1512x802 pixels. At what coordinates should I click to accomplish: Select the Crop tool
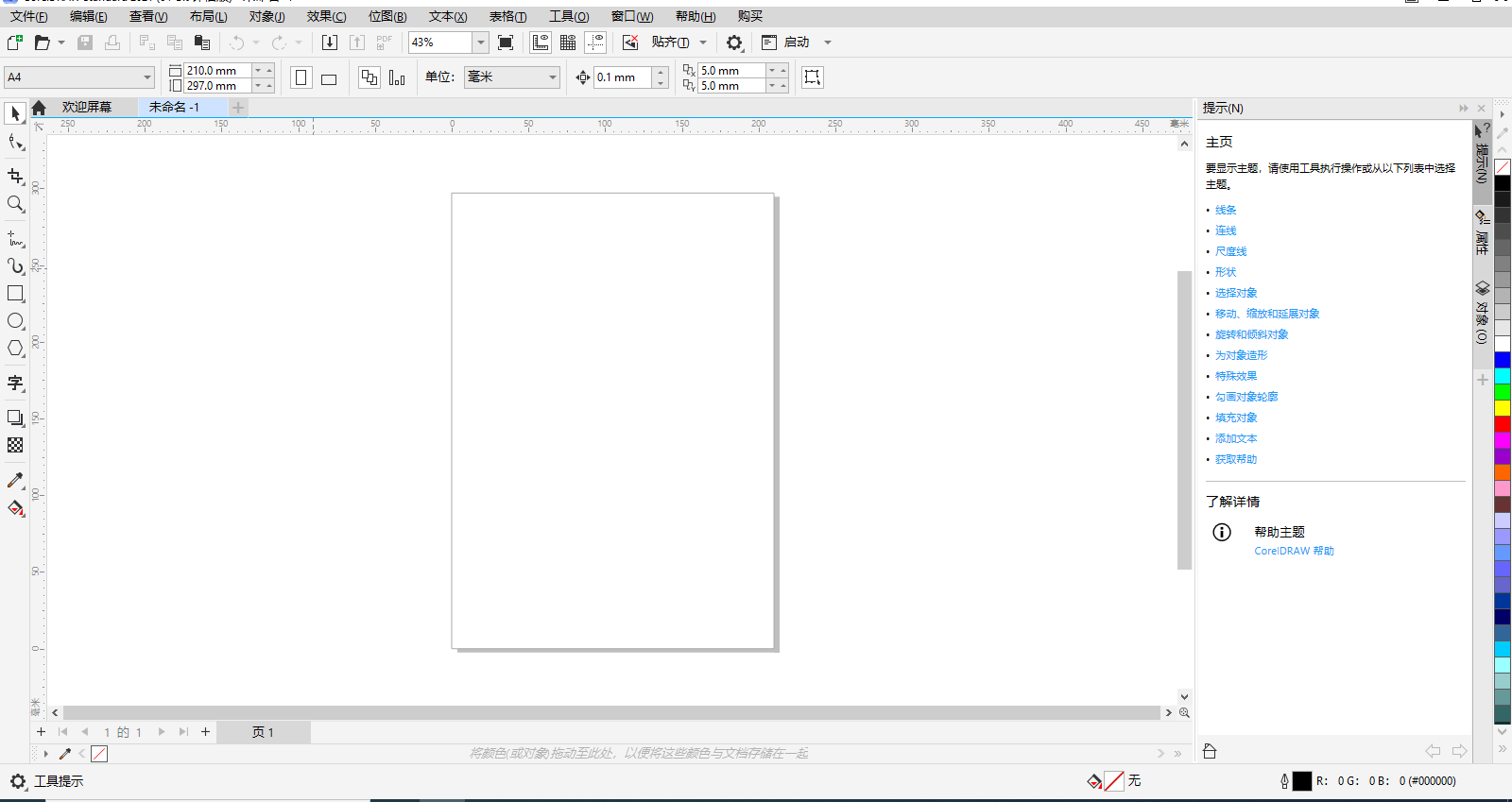pyautogui.click(x=15, y=177)
